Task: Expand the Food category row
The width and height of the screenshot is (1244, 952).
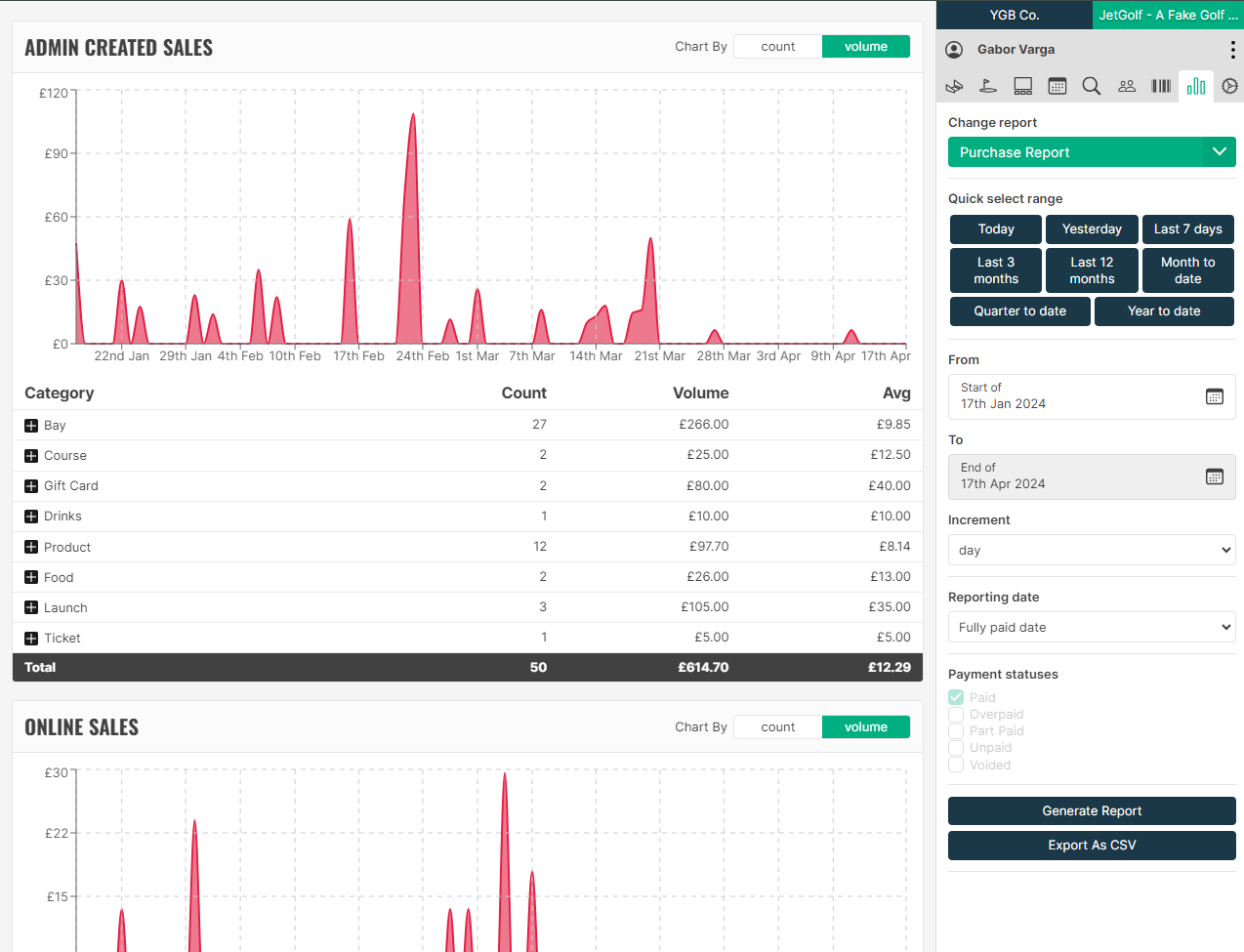Action: (x=31, y=578)
